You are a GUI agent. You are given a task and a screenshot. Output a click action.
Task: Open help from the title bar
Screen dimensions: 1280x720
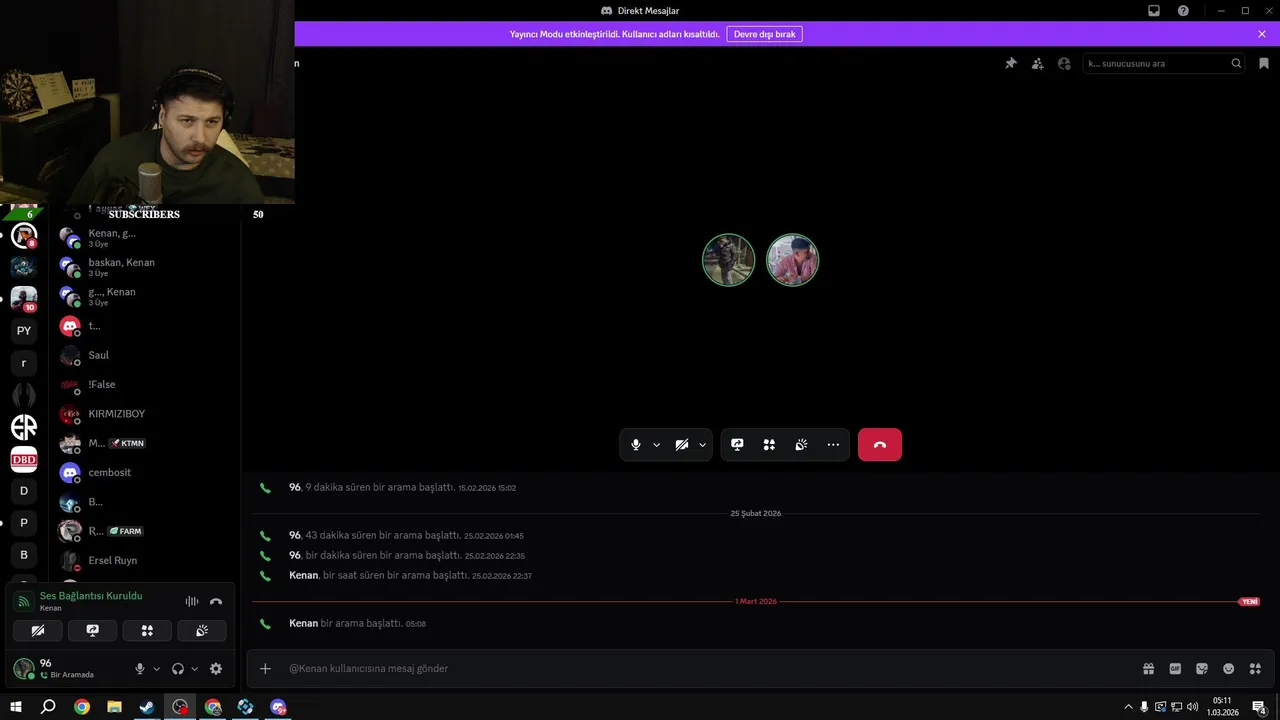pyautogui.click(x=1183, y=10)
